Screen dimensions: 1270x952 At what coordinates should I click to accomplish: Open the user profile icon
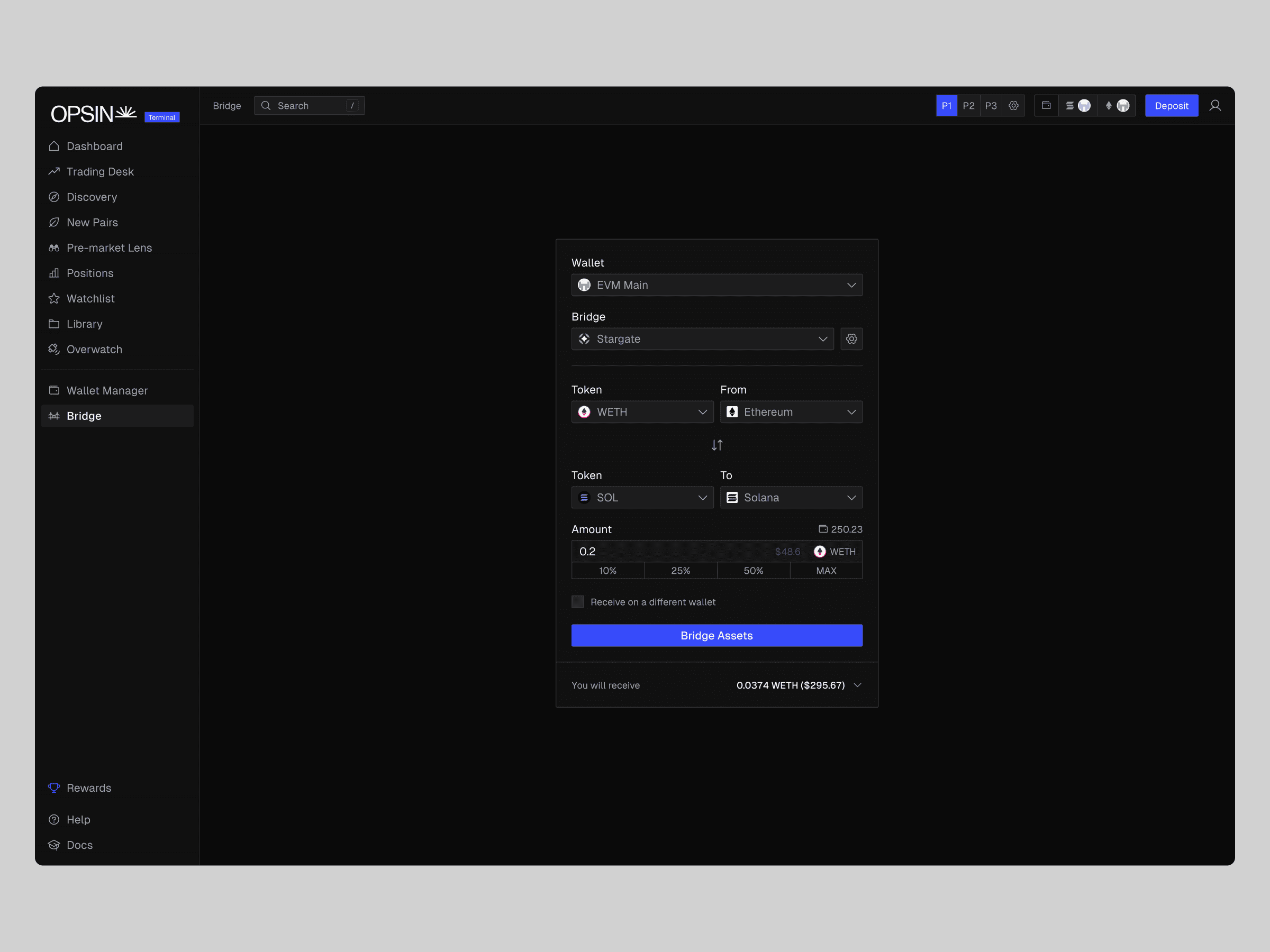(1215, 106)
